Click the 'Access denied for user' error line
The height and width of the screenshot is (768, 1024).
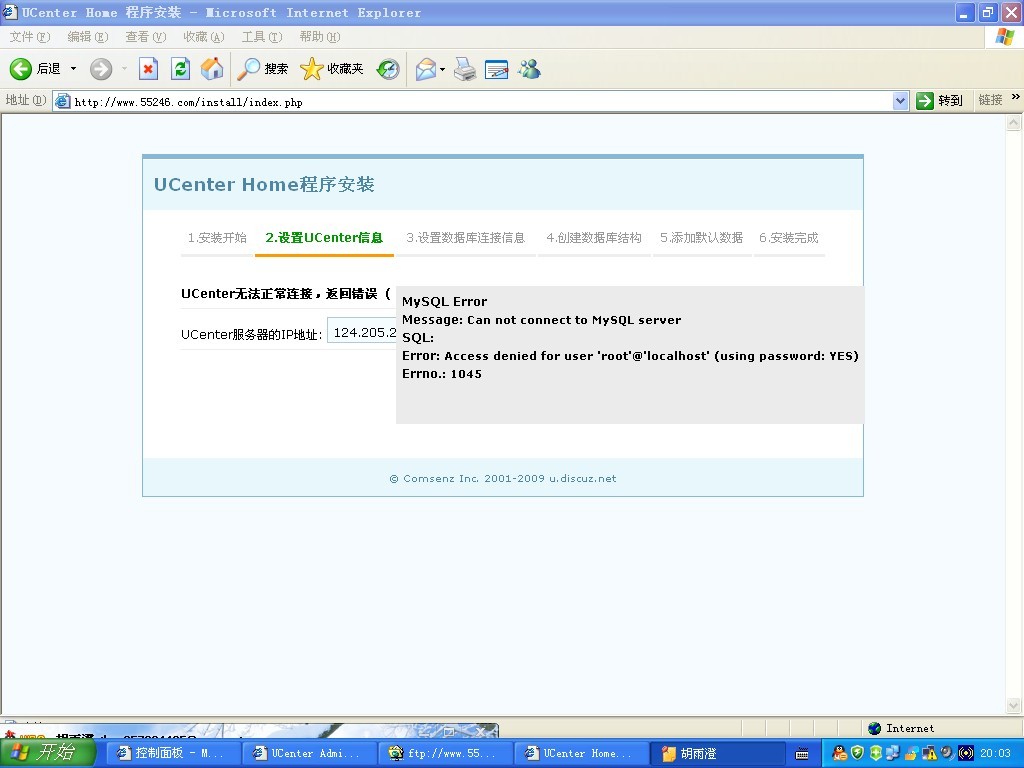tap(630, 356)
